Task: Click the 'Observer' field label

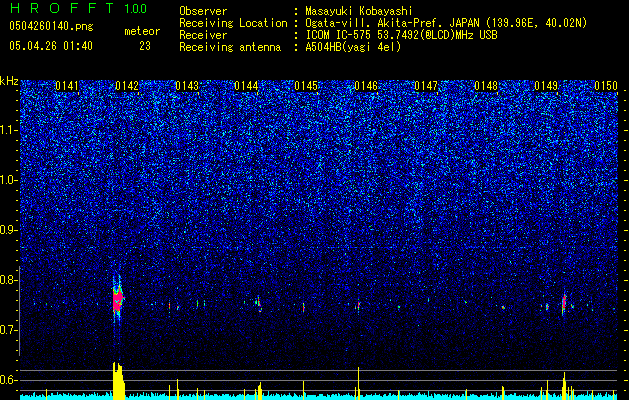Action: 203,11
